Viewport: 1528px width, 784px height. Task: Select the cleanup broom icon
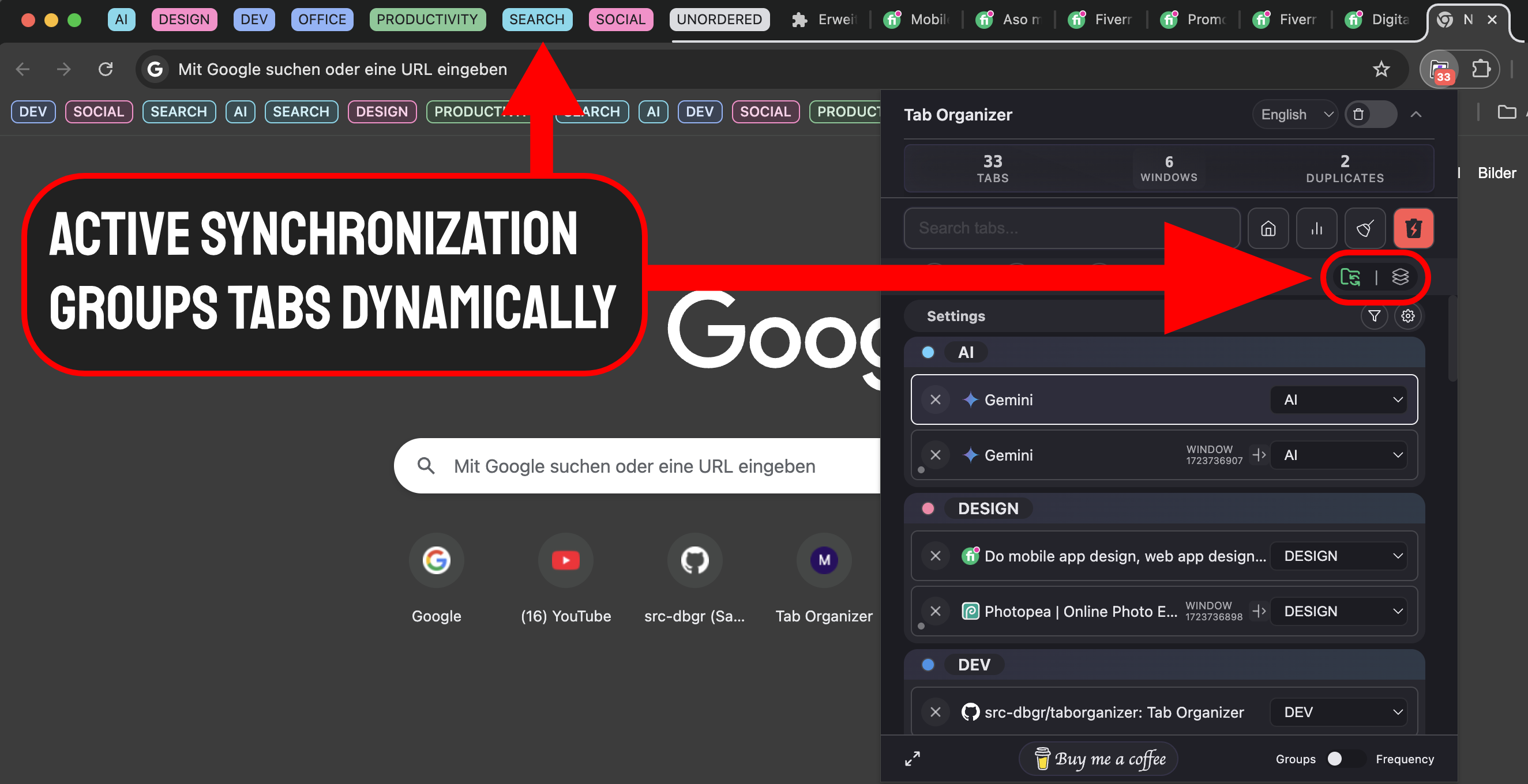coord(1365,228)
